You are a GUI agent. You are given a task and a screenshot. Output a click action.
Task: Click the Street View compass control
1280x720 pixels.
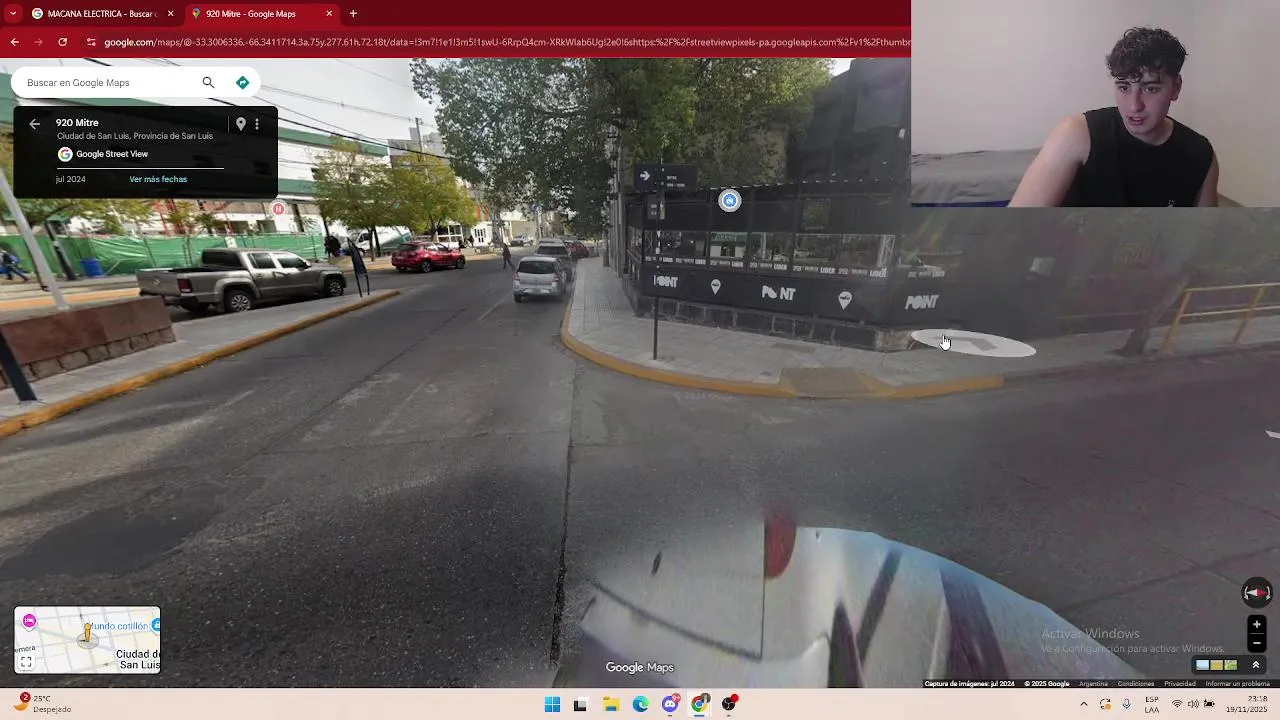coord(1257,593)
